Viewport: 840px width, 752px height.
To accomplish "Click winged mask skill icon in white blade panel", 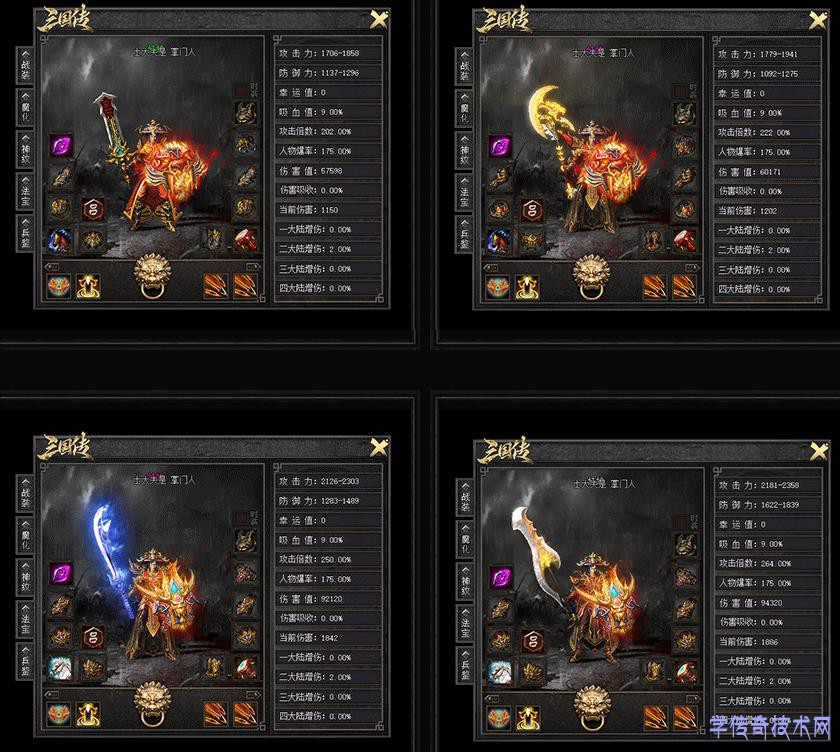I will point(499,718).
